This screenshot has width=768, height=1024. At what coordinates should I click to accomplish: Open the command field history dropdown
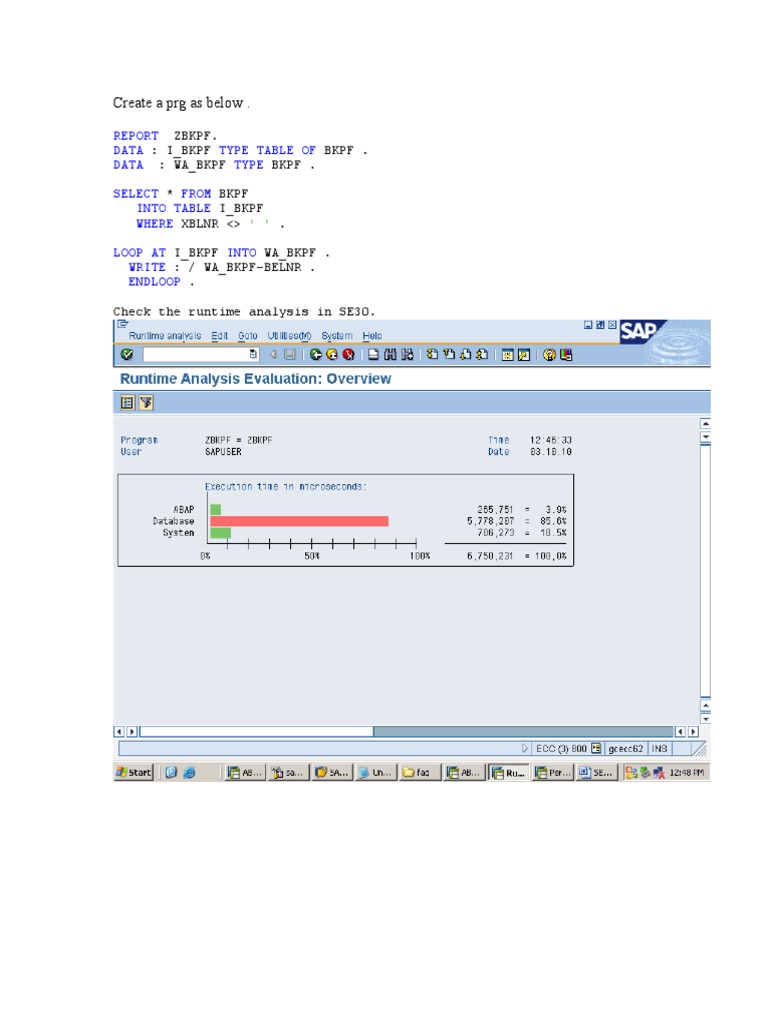pos(253,354)
